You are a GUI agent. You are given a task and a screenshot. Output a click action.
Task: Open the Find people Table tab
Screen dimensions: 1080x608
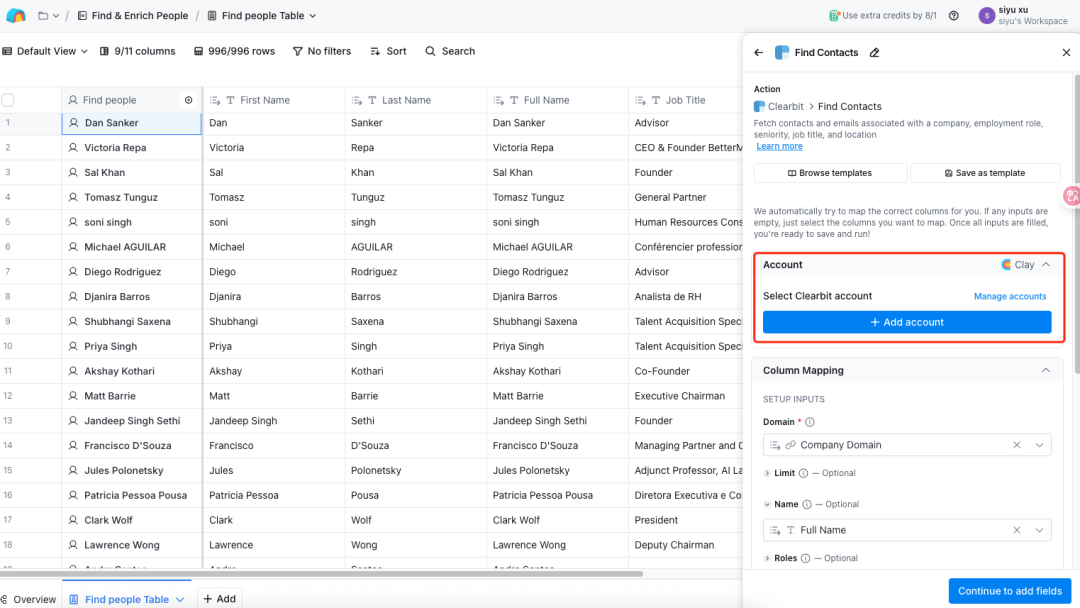tap(127, 599)
